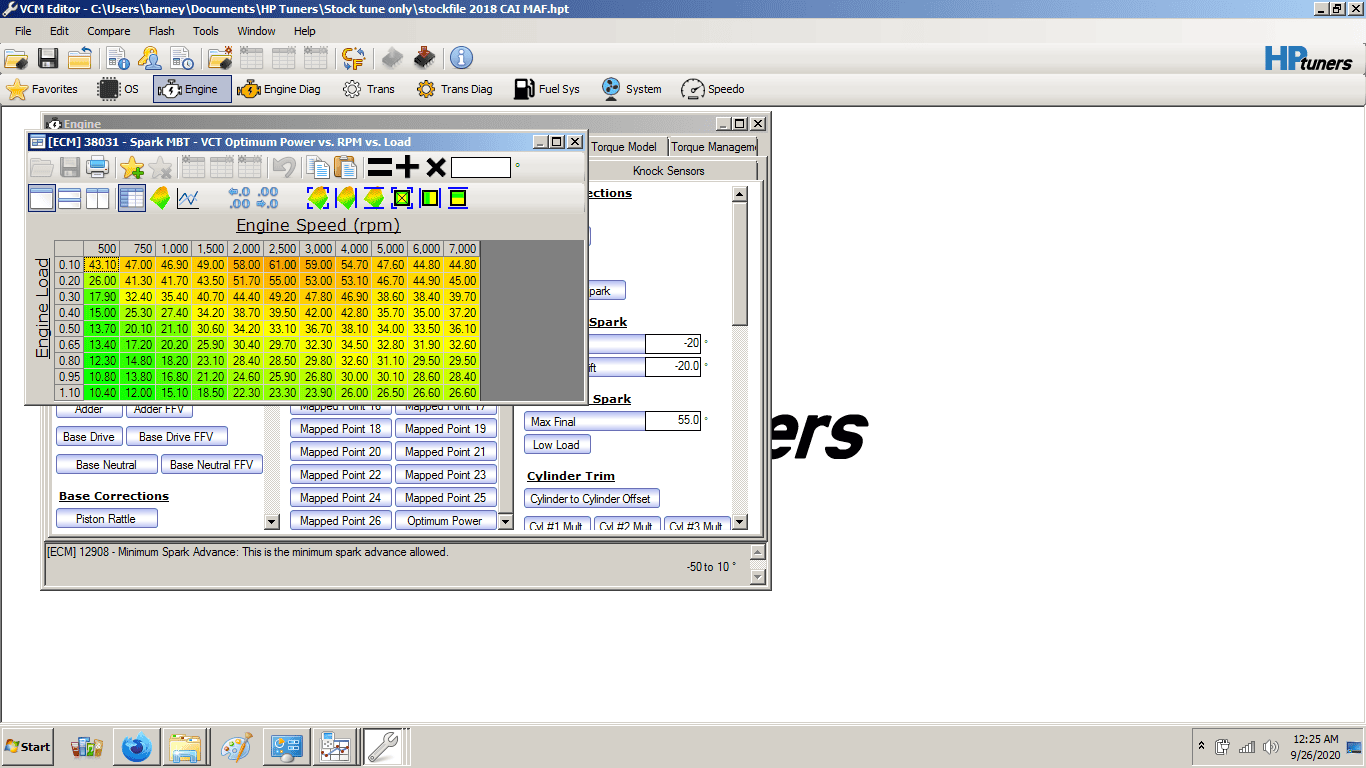Save the tune file with floppy icon
The image size is (1366, 768).
(x=48, y=58)
